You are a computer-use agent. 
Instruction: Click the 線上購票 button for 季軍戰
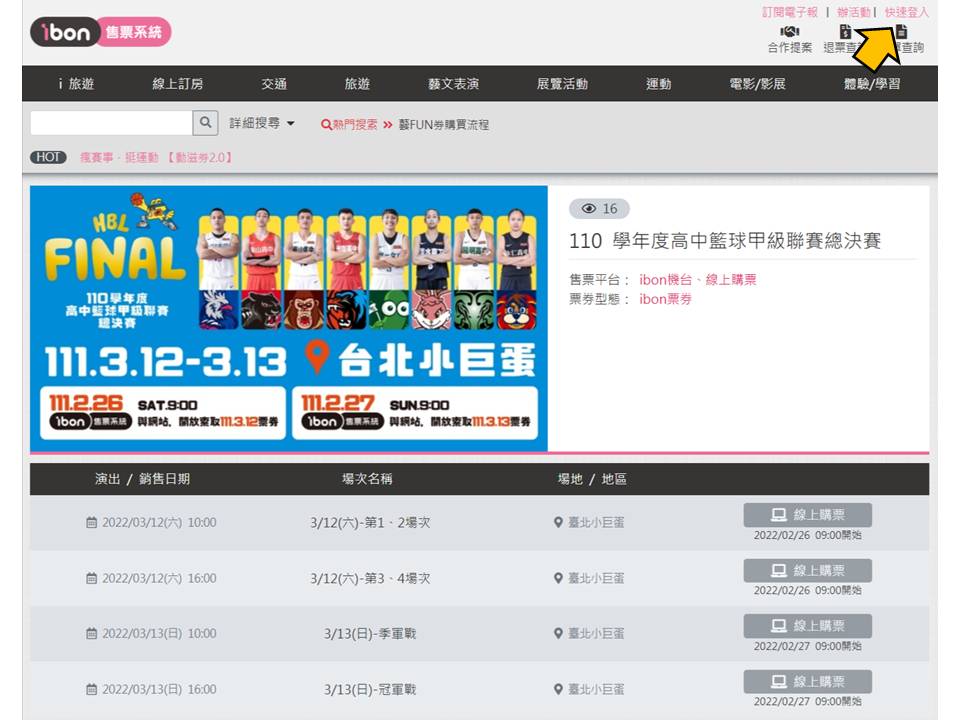pos(807,626)
